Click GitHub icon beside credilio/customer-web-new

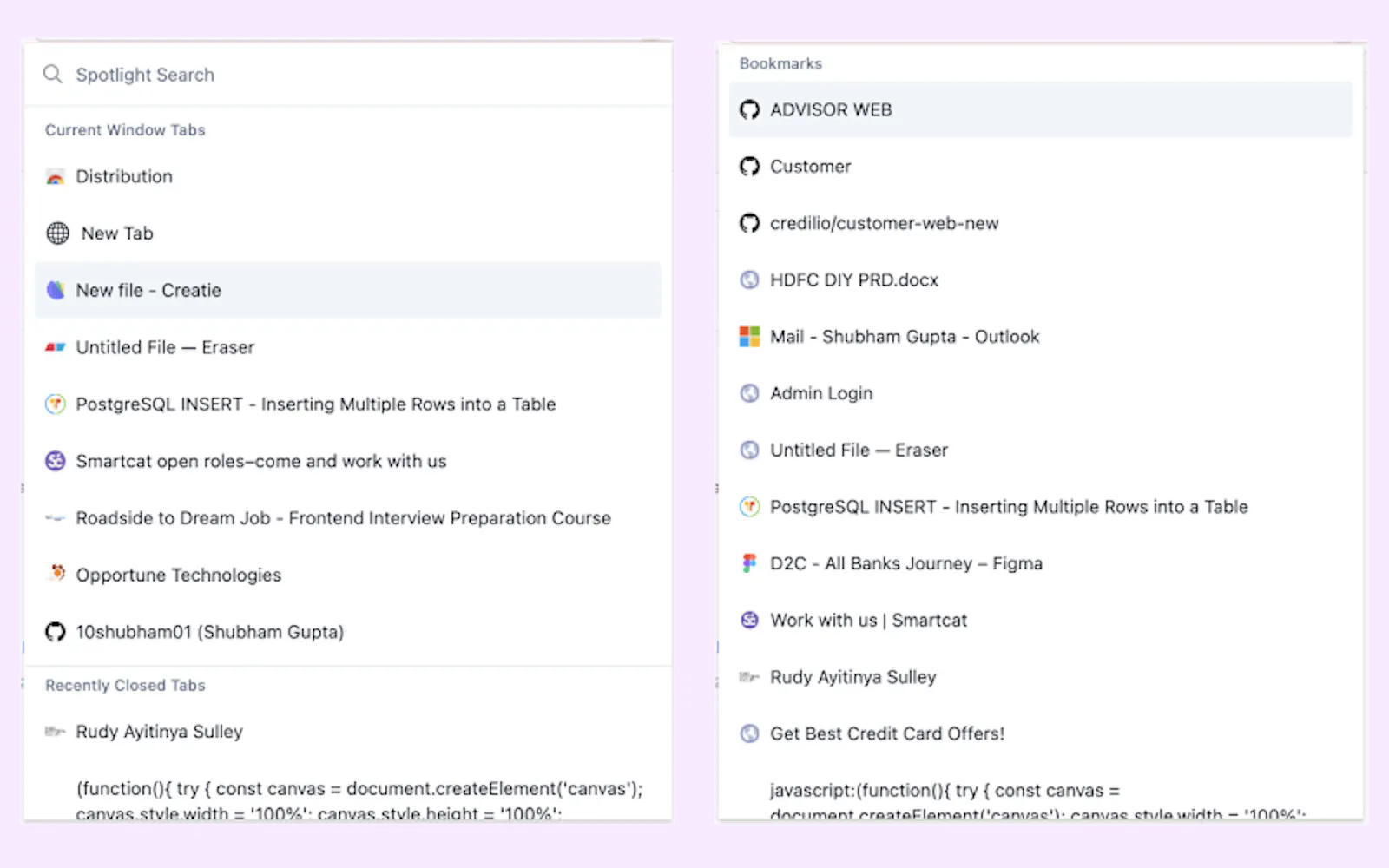[749, 223]
